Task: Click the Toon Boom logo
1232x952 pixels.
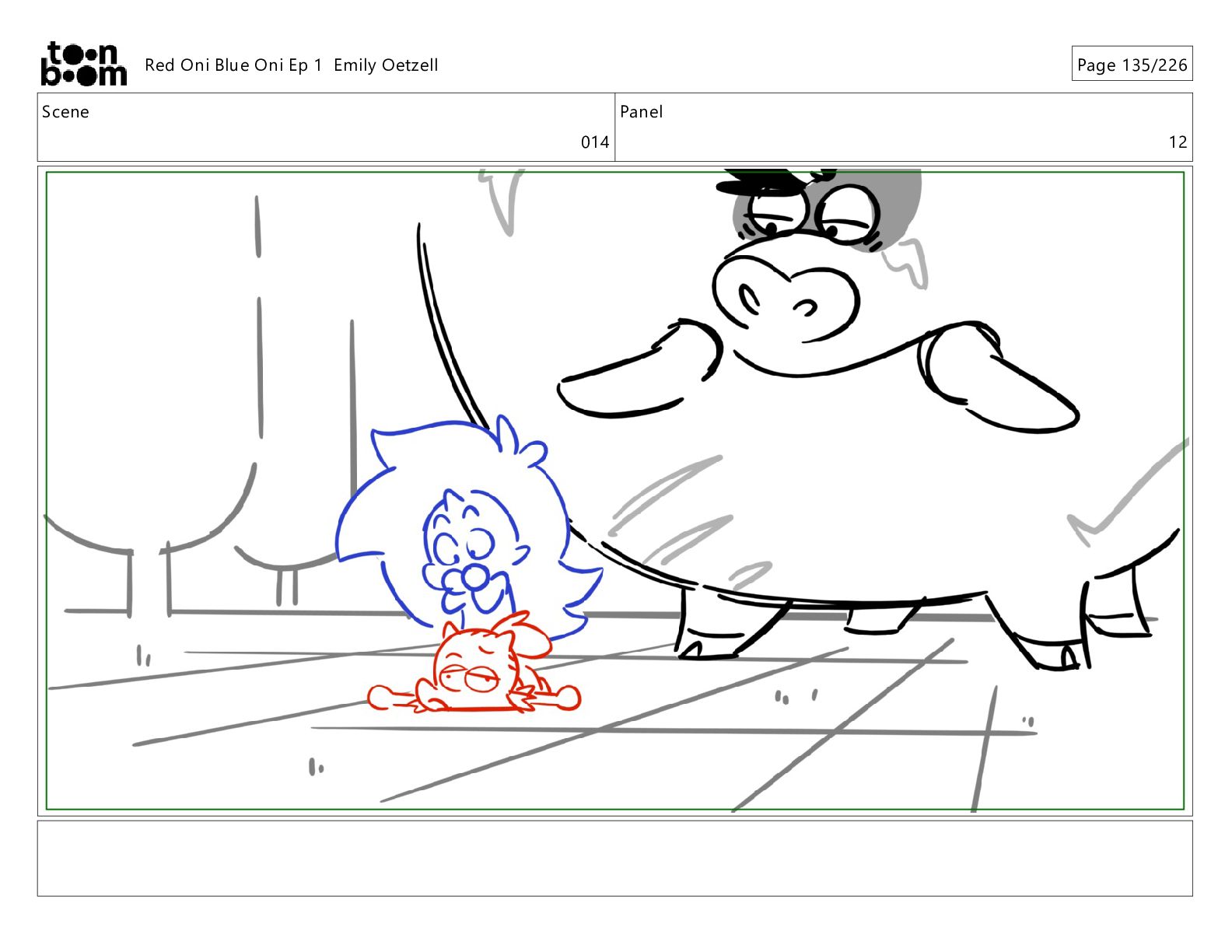Action: pyautogui.click(x=83, y=64)
